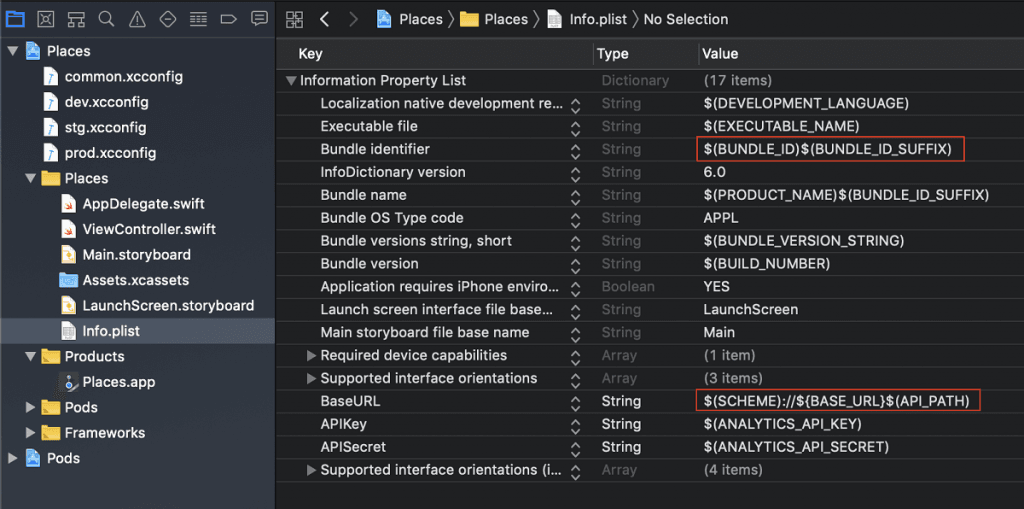
Task: Collapse the Information Property List triangle
Action: 291,81
